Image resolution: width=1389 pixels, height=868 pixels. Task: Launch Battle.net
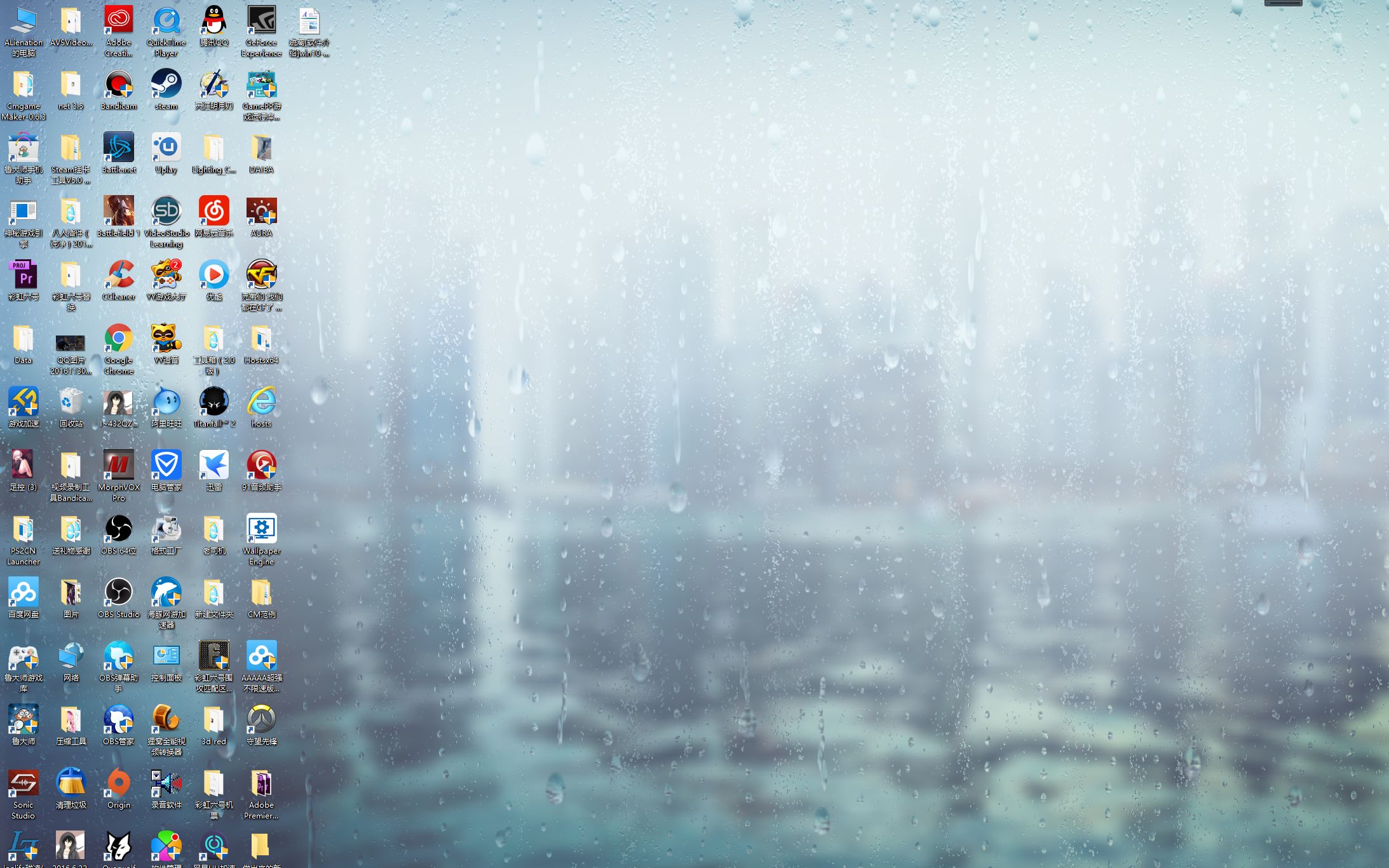(118, 148)
